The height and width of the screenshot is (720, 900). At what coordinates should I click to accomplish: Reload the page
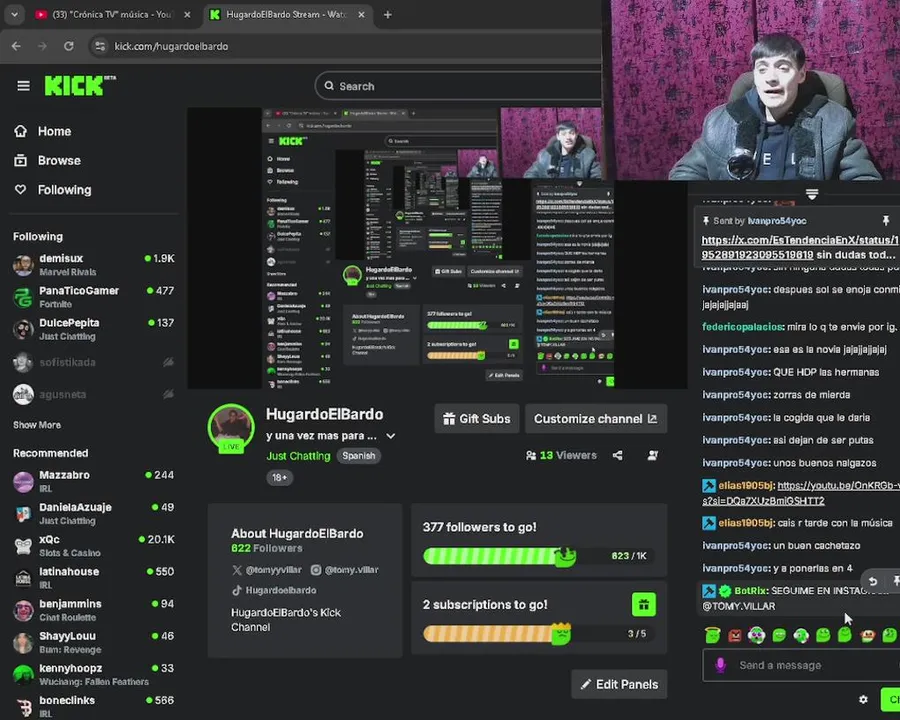click(x=69, y=46)
